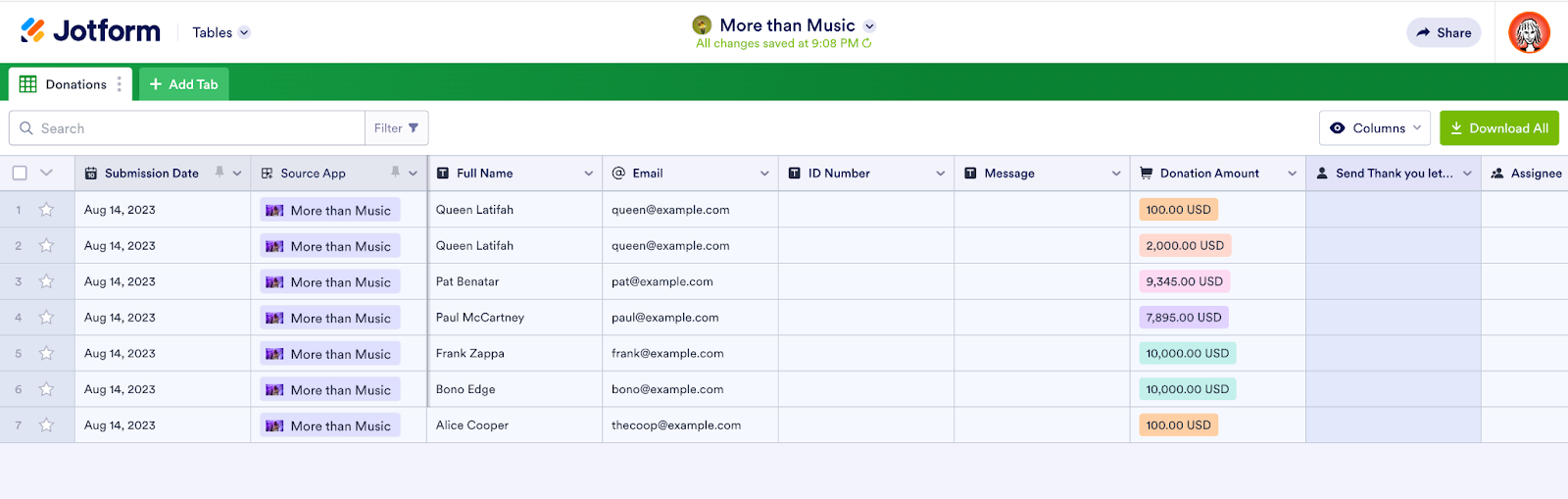Open the Tables dropdown menu
This screenshot has width=1568, height=499.
tap(221, 32)
